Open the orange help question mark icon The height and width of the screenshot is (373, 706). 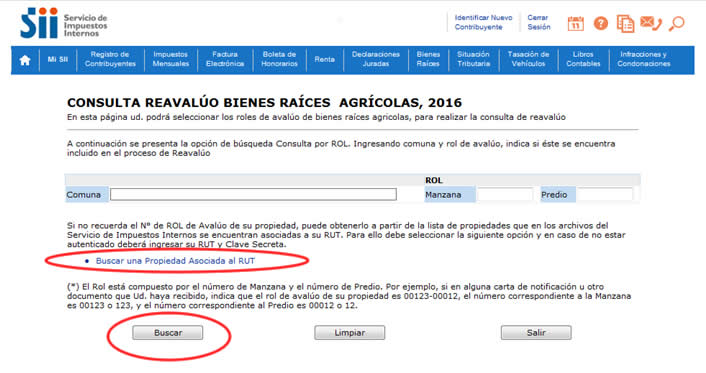(601, 23)
